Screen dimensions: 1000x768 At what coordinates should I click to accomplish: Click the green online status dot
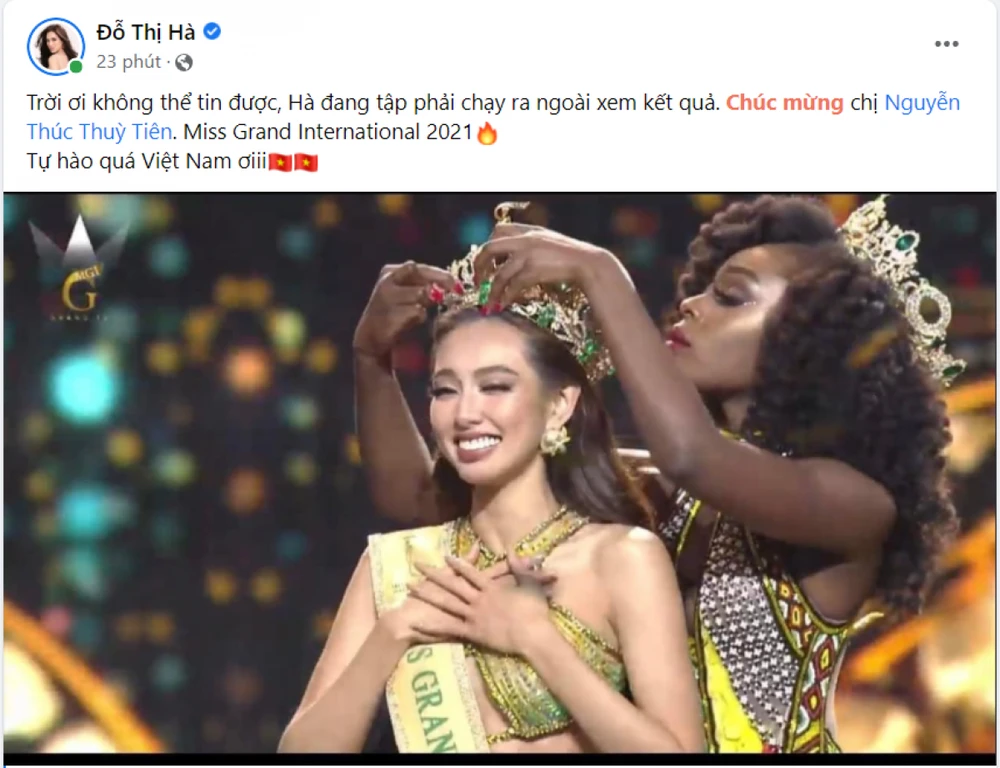click(76, 66)
